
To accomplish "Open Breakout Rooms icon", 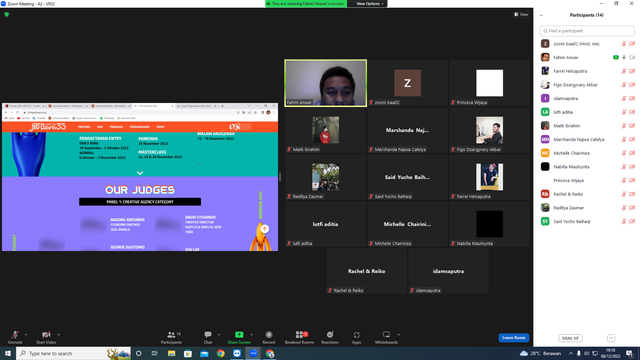I will click(300, 335).
